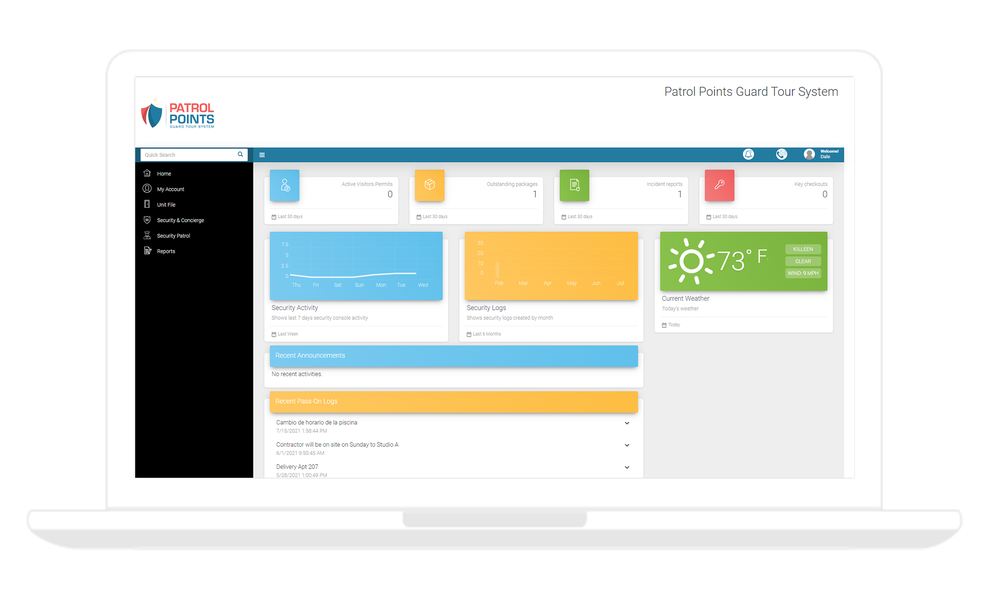Click the Security Activity card title
The image size is (1000, 603).
pos(295,308)
